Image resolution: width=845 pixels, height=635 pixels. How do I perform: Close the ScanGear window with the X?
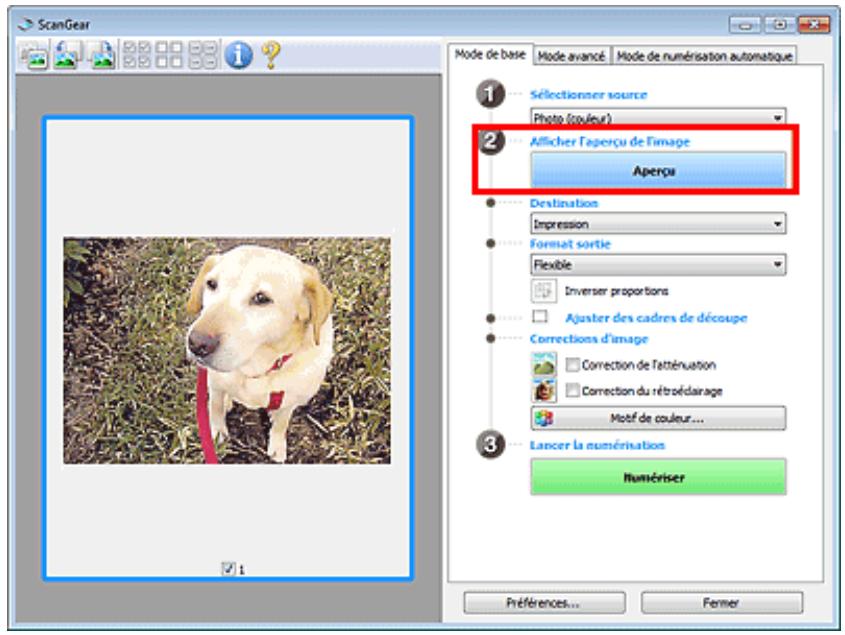[814, 24]
